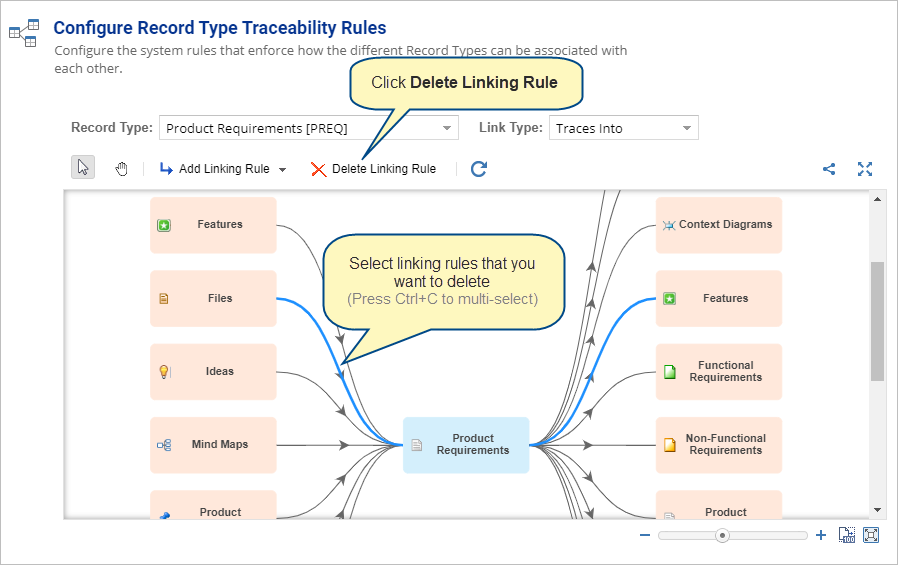Viewport: 898px width, 565px height.
Task: Click the zoom slider handle
Action: pos(722,536)
